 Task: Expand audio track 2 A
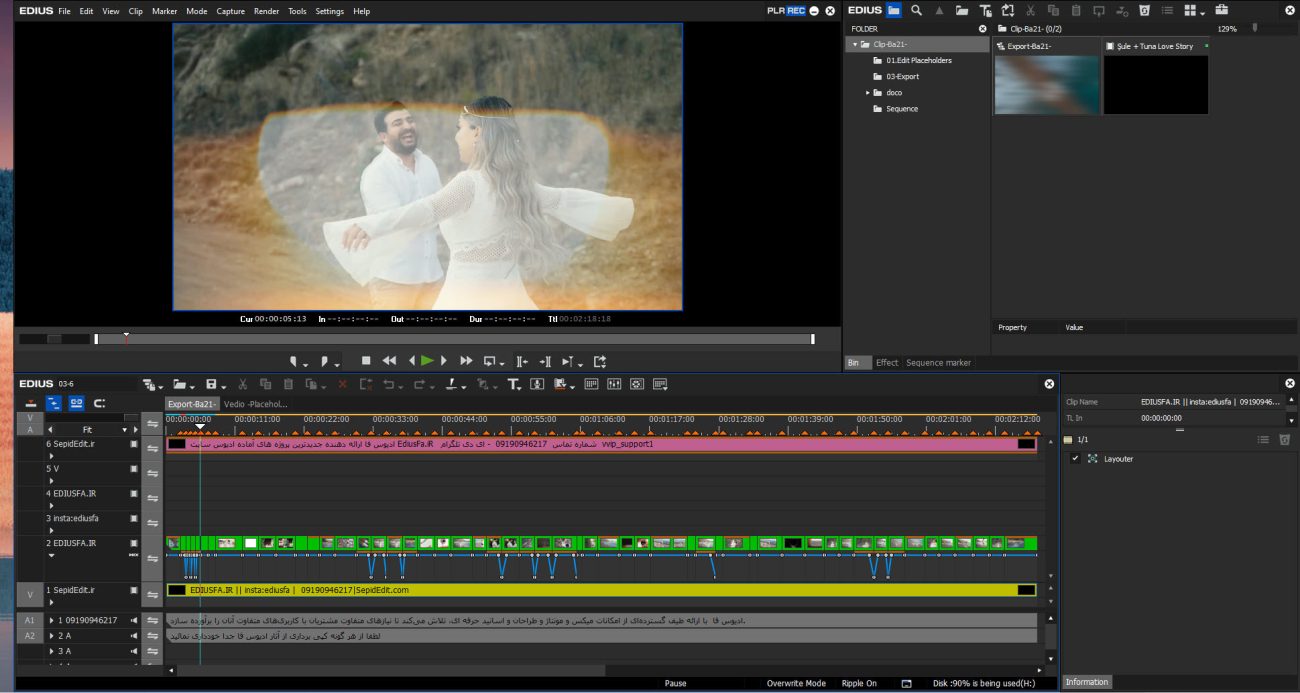[x=50, y=636]
